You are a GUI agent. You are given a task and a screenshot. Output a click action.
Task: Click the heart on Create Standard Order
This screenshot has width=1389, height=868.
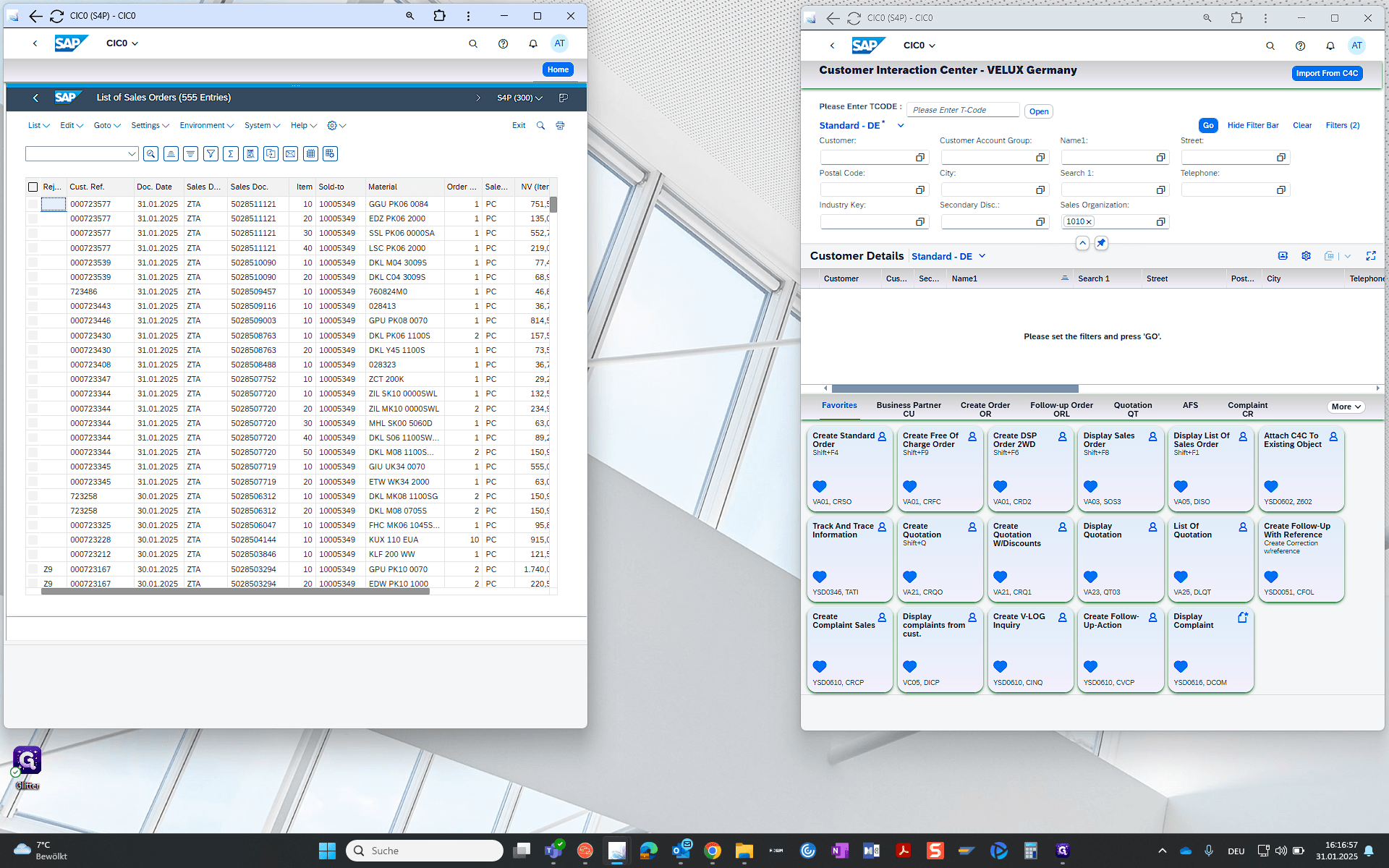[820, 486]
